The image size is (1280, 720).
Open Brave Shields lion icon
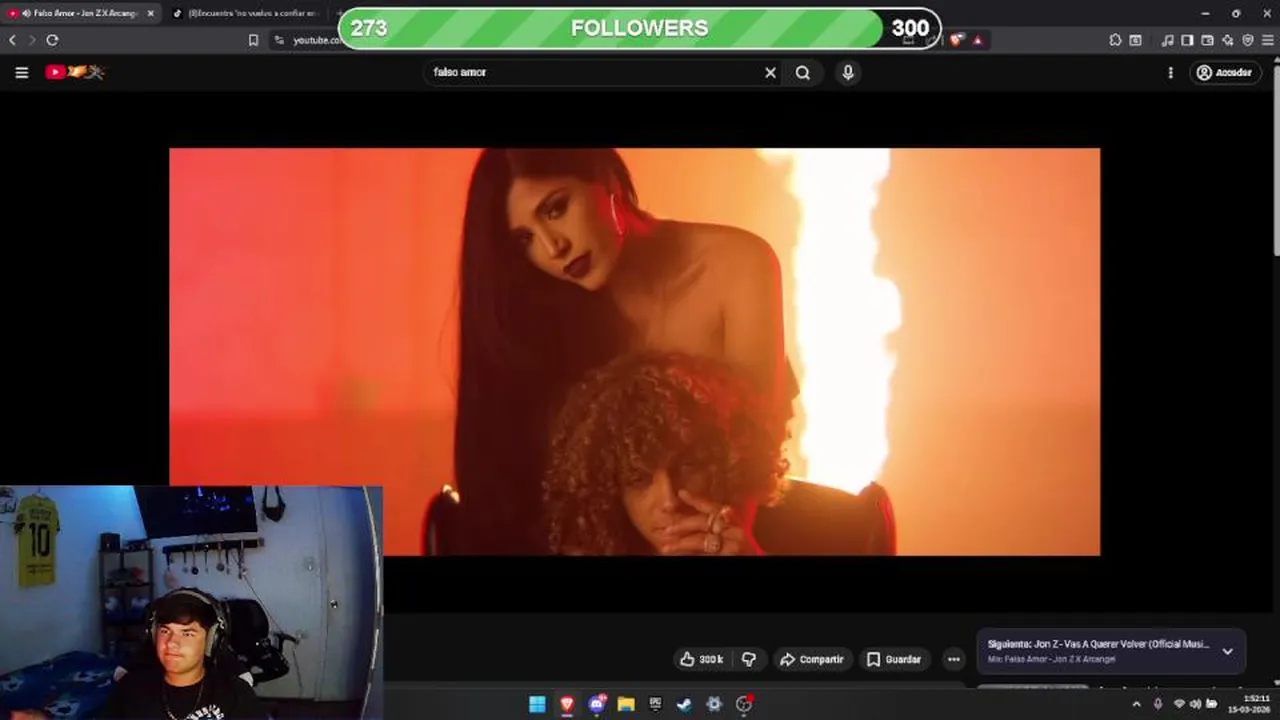tap(957, 40)
